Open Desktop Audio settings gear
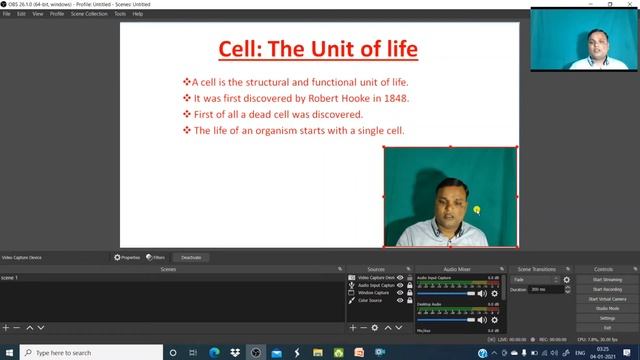 (495, 320)
